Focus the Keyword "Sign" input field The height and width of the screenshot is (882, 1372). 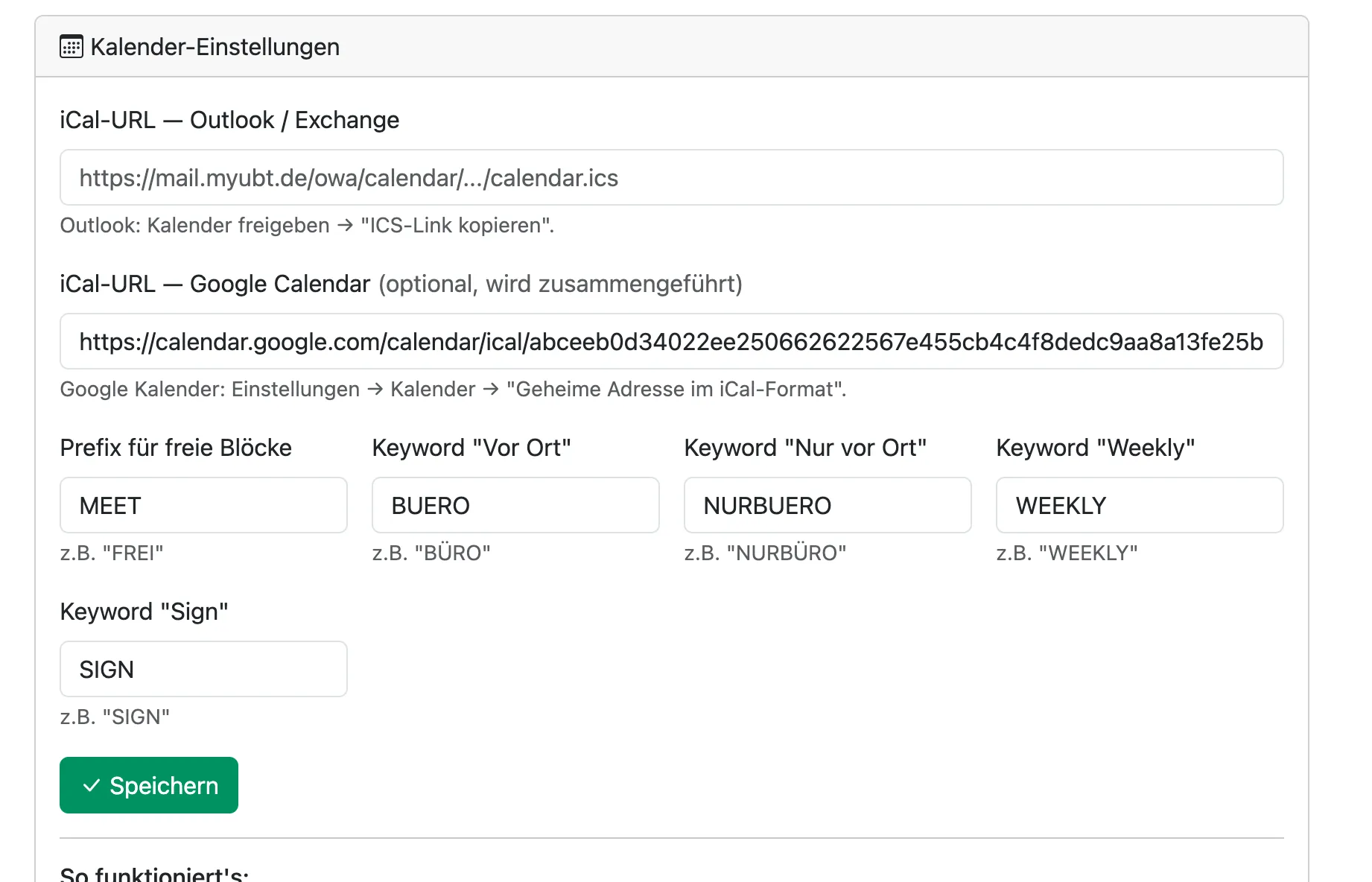click(203, 669)
